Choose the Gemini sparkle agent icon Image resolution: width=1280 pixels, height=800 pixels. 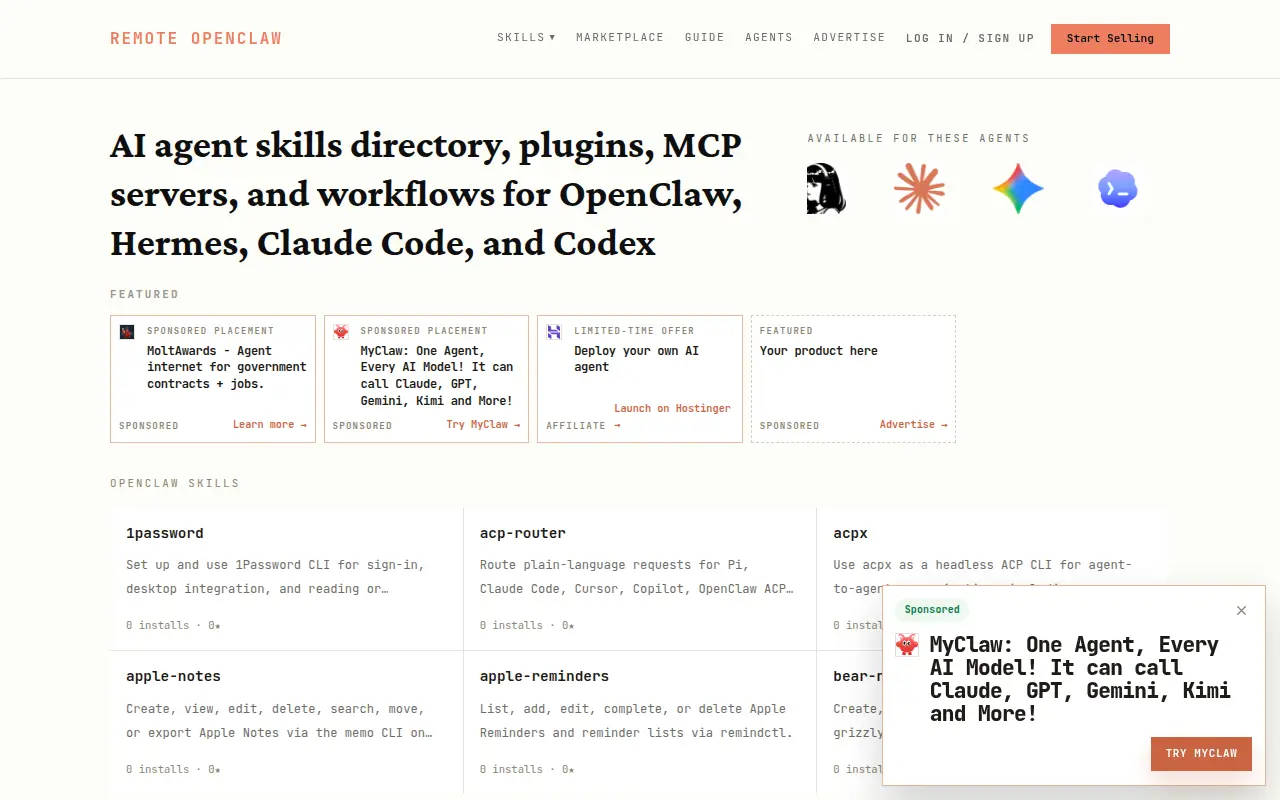[1018, 188]
